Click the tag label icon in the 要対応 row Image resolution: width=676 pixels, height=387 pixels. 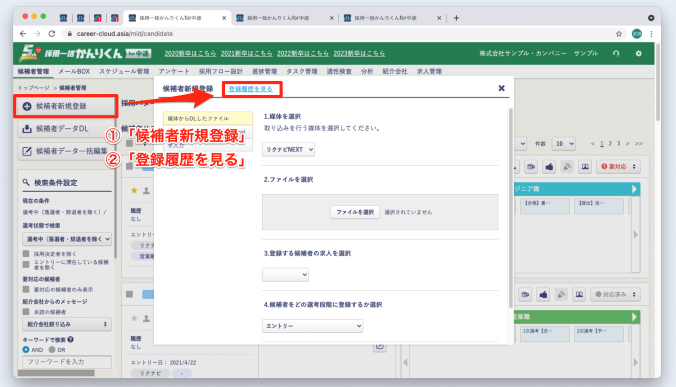pyautogui.click(x=531, y=166)
